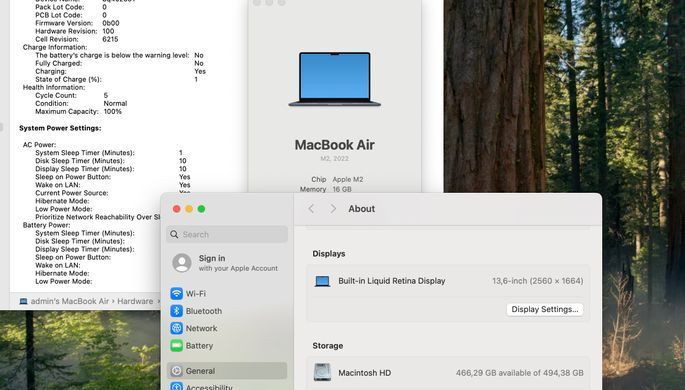Select Maximum Capacity 100% row
The width and height of the screenshot is (685, 390).
79,111
